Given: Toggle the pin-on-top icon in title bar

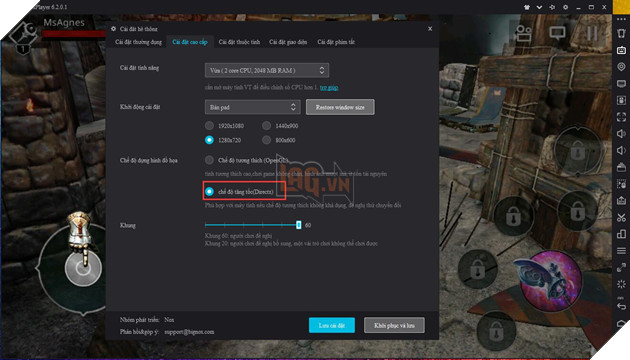Looking at the screenshot, I should tap(552, 7).
